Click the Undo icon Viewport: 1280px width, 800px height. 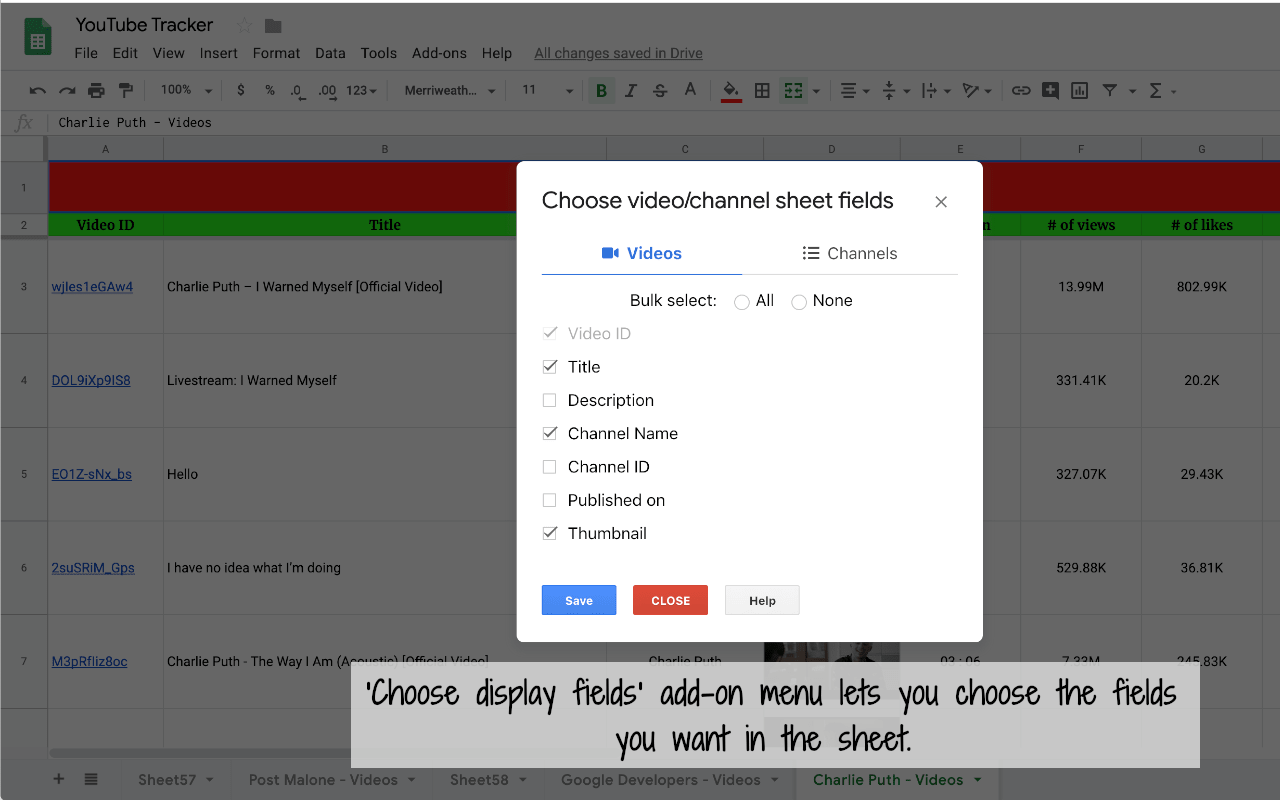click(x=38, y=91)
